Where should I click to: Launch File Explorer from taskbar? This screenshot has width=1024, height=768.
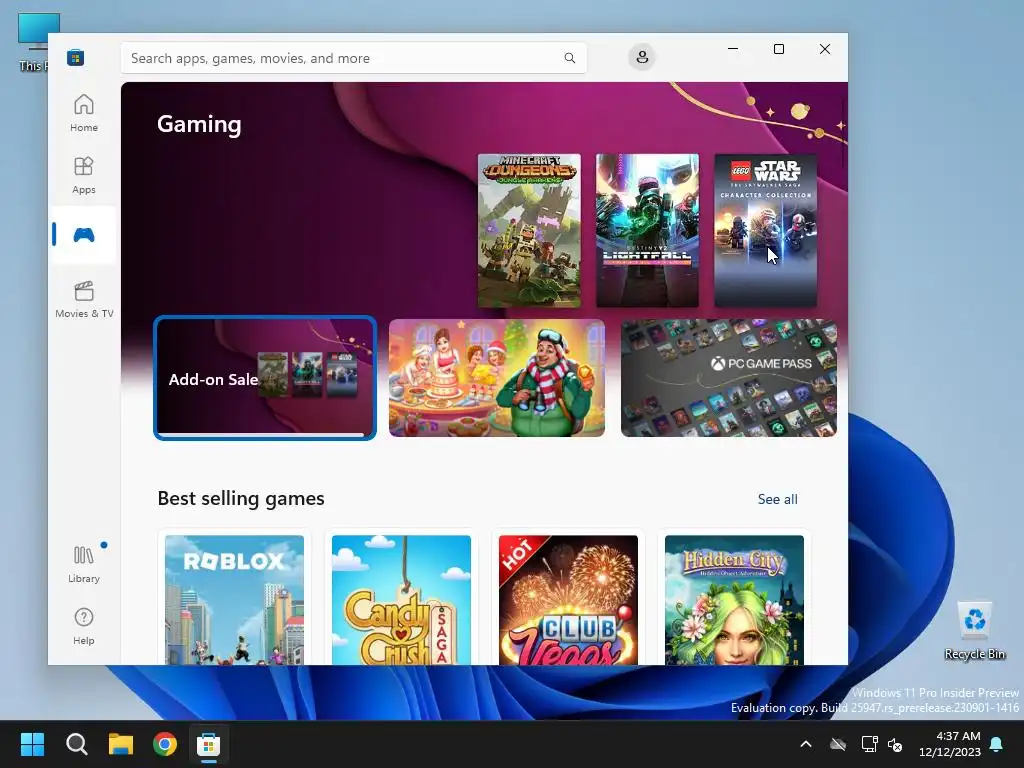coord(121,744)
